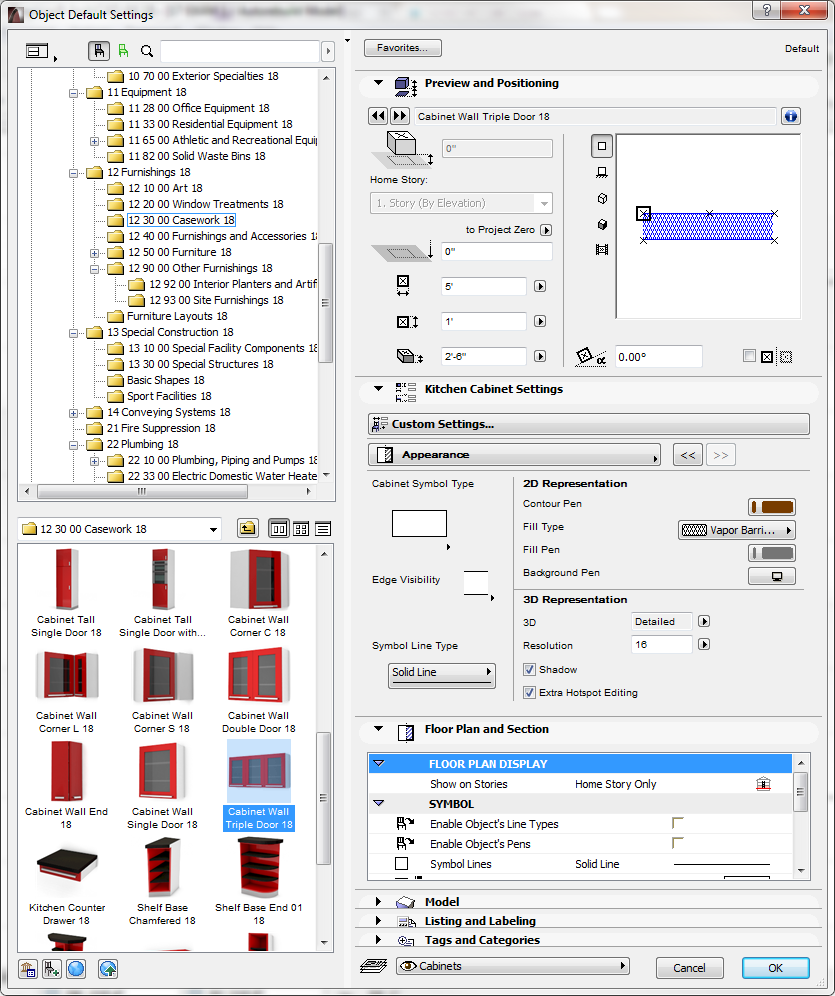The width and height of the screenshot is (835, 996).
Task: Select the green folder view search icon
Action: coord(123,51)
